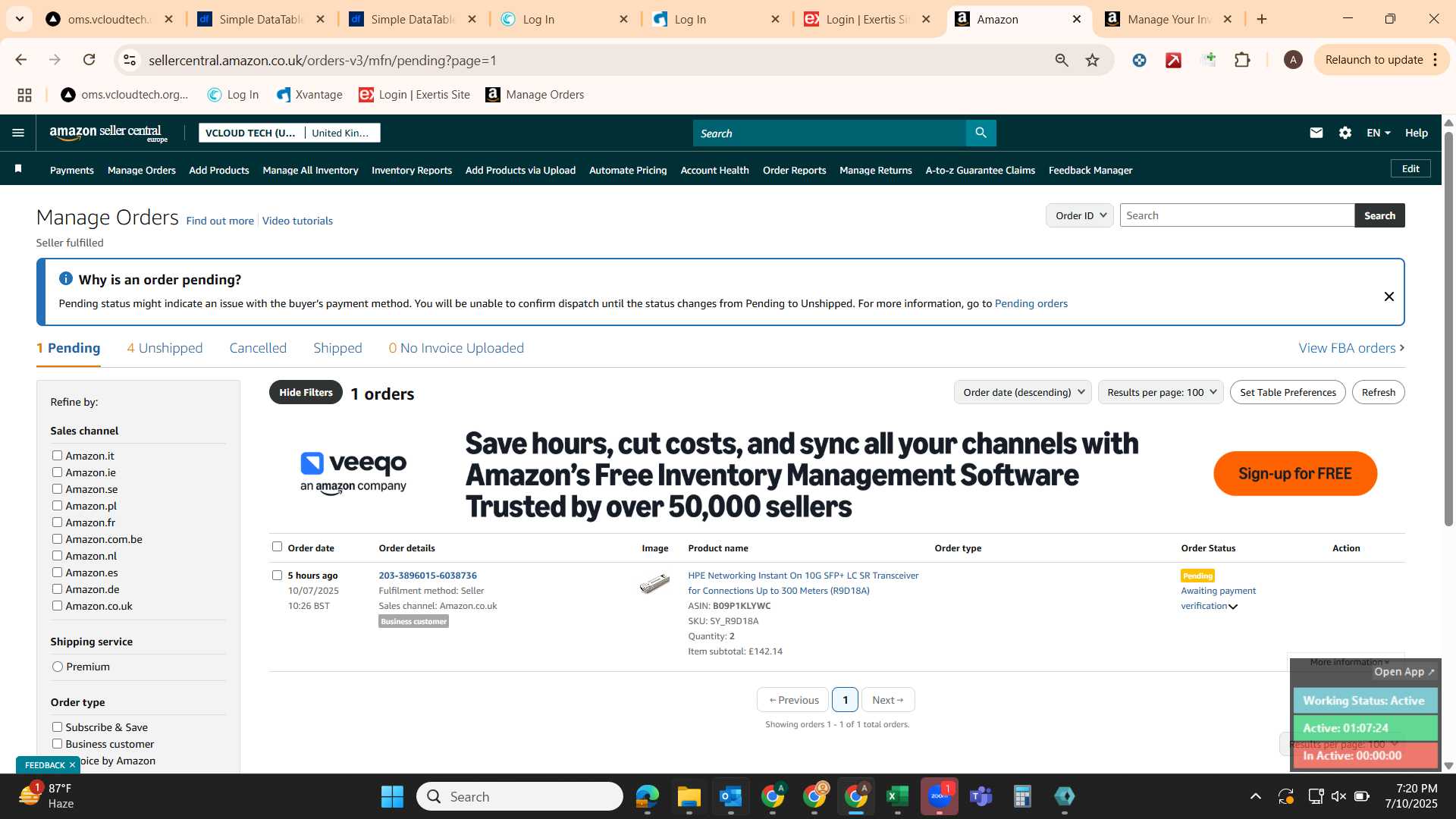Open the VCLOUD TECH account switcher
Image resolution: width=1456 pixels, height=819 pixels.
289,133
